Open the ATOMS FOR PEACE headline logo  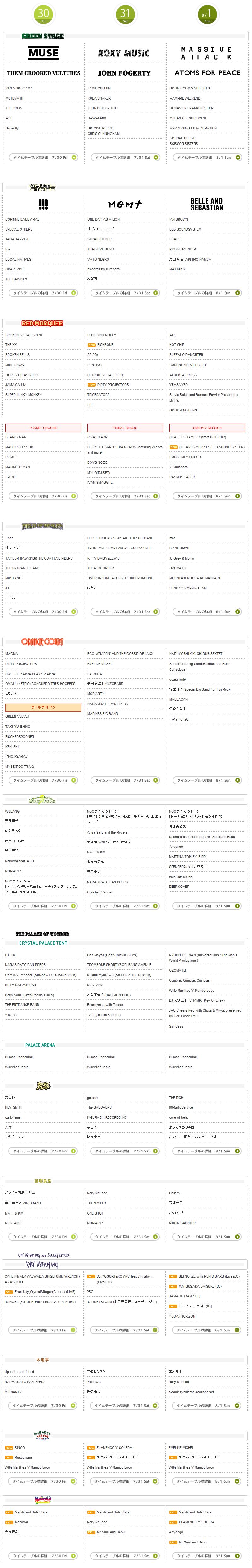(x=207, y=73)
